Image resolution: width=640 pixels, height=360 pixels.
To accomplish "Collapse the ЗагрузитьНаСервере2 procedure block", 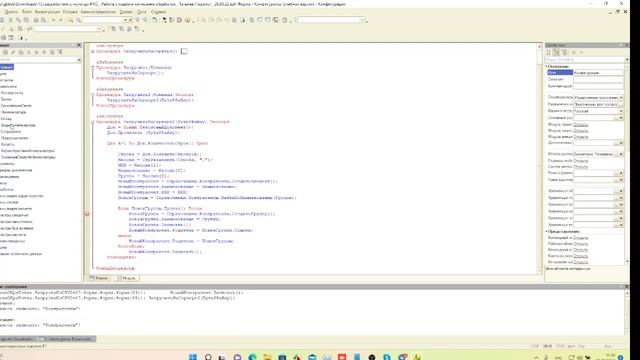I will click(x=93, y=122).
